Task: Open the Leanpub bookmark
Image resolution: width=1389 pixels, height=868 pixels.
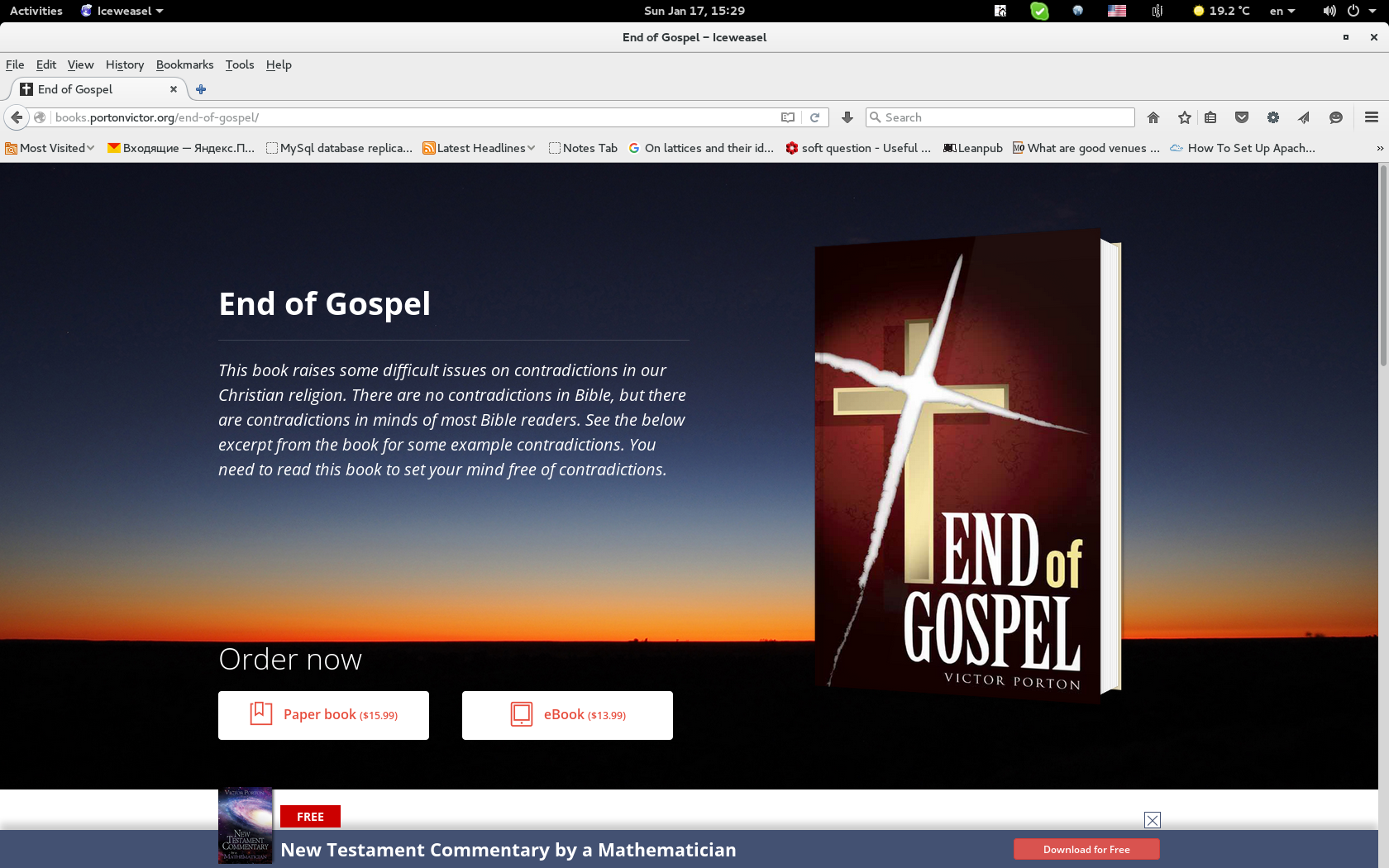Action: (973, 148)
